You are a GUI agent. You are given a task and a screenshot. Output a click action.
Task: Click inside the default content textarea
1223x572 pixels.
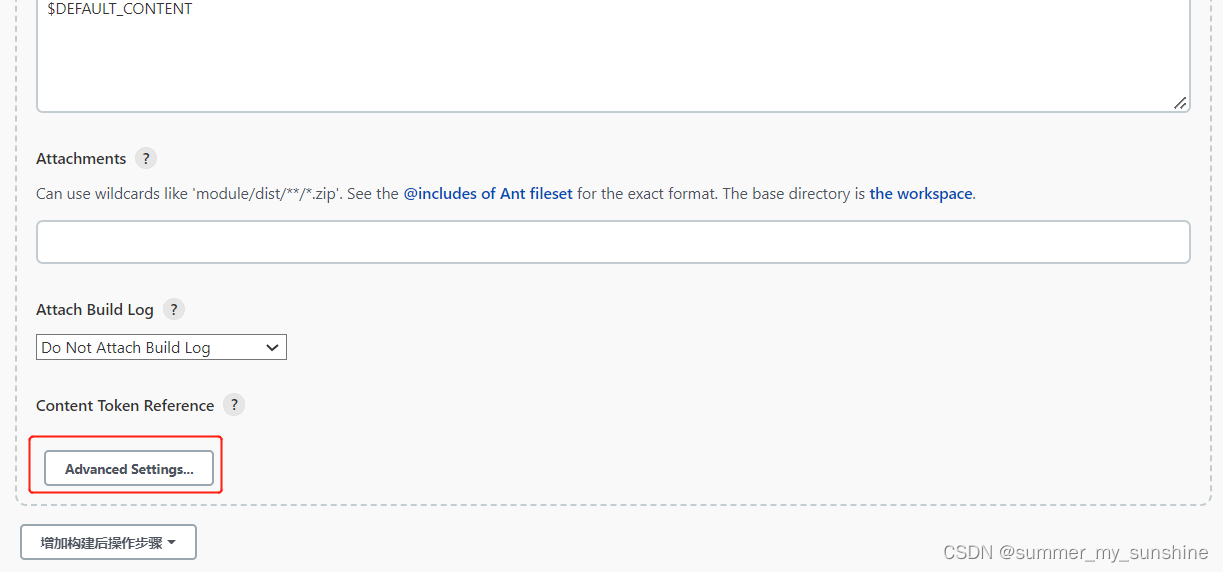(x=613, y=60)
